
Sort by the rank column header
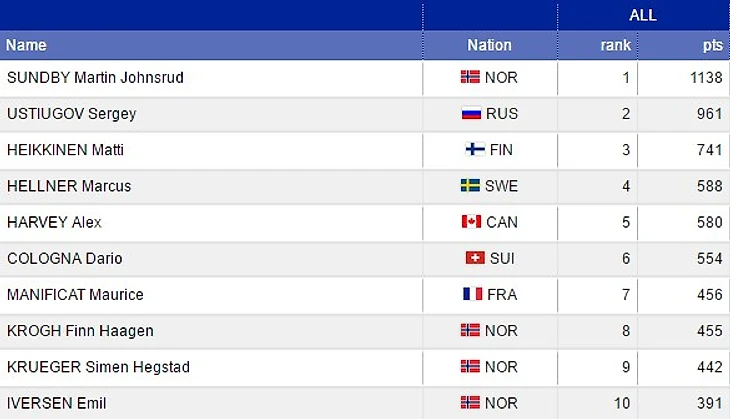pos(615,45)
